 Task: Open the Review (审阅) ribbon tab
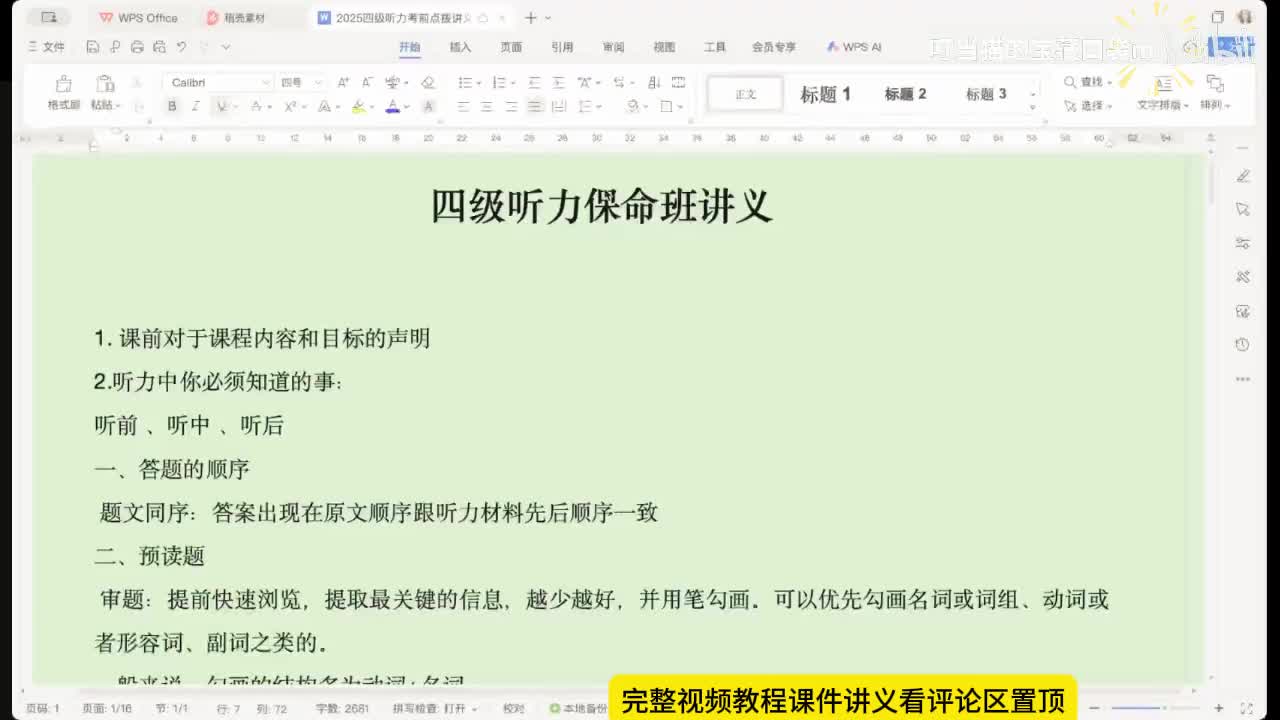[613, 47]
